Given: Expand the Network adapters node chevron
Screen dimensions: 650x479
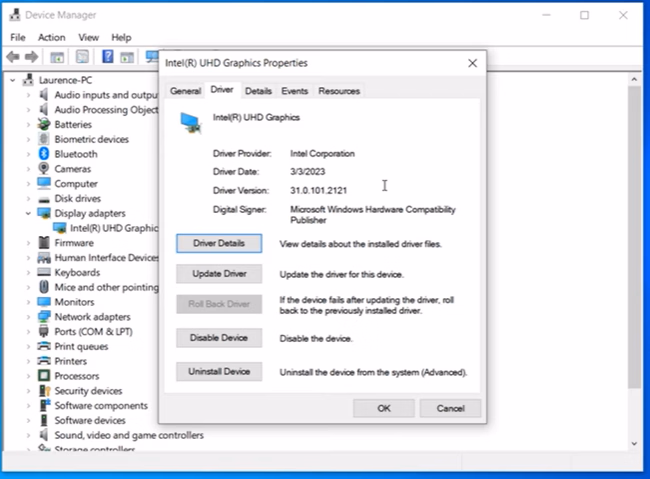Looking at the screenshot, I should point(28,317).
